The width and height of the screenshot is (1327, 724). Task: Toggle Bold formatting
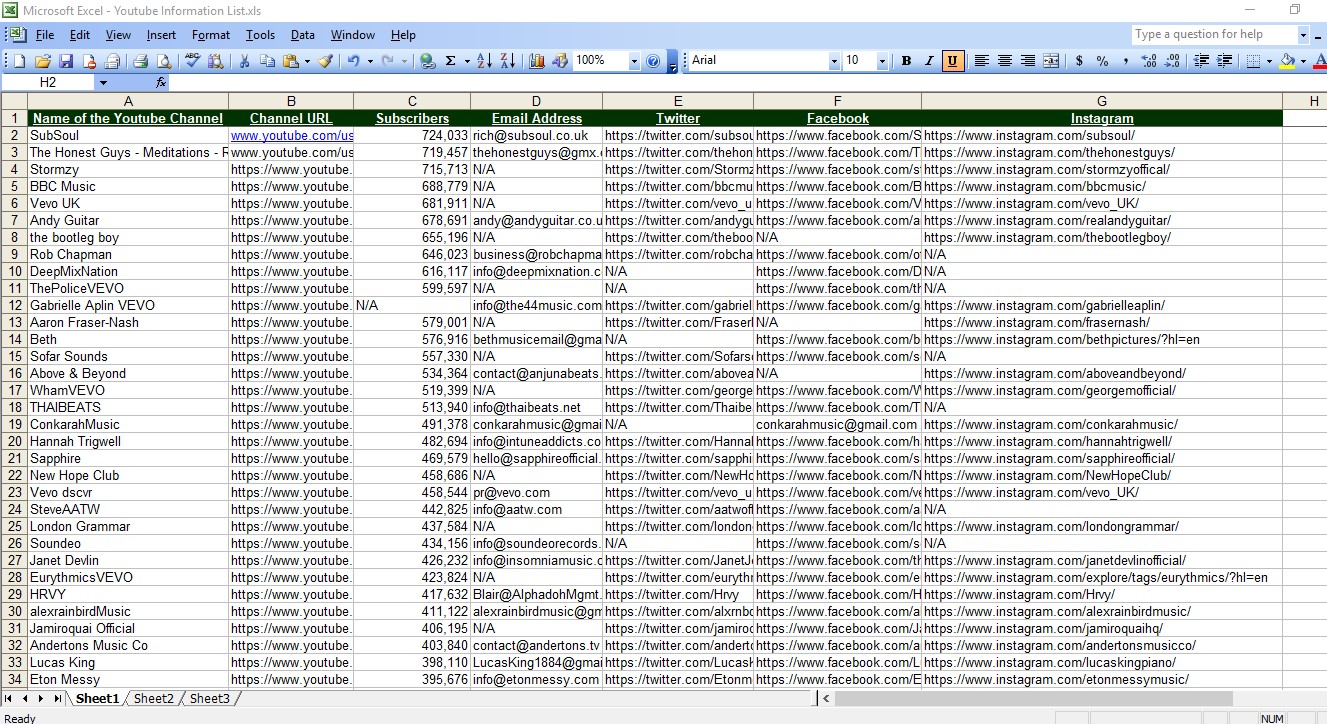coord(906,61)
